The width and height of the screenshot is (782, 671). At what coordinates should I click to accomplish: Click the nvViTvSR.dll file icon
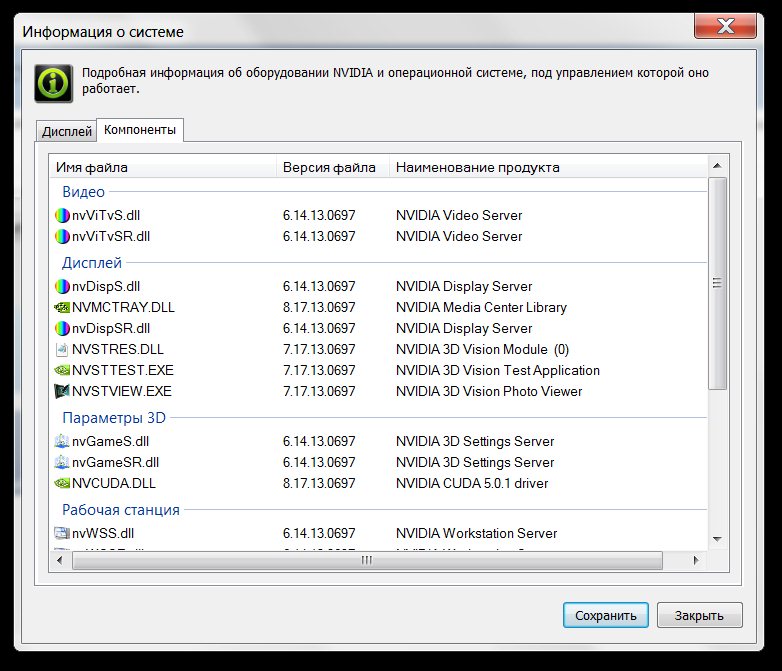(x=62, y=236)
